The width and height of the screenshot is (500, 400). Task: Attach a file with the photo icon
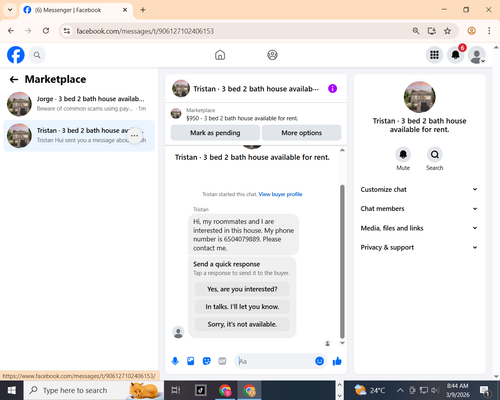point(191,361)
